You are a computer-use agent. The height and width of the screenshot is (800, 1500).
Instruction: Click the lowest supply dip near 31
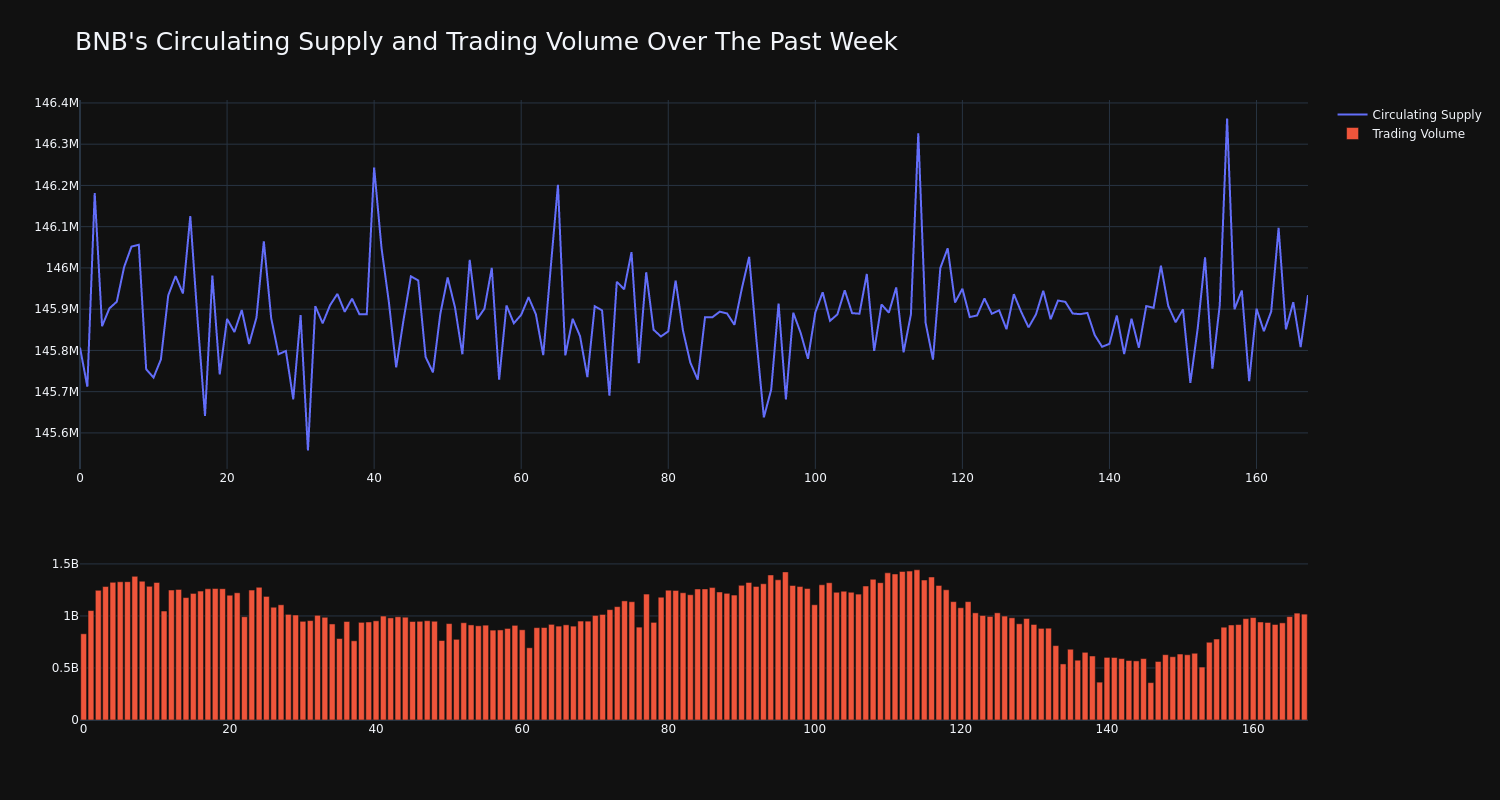pos(308,449)
